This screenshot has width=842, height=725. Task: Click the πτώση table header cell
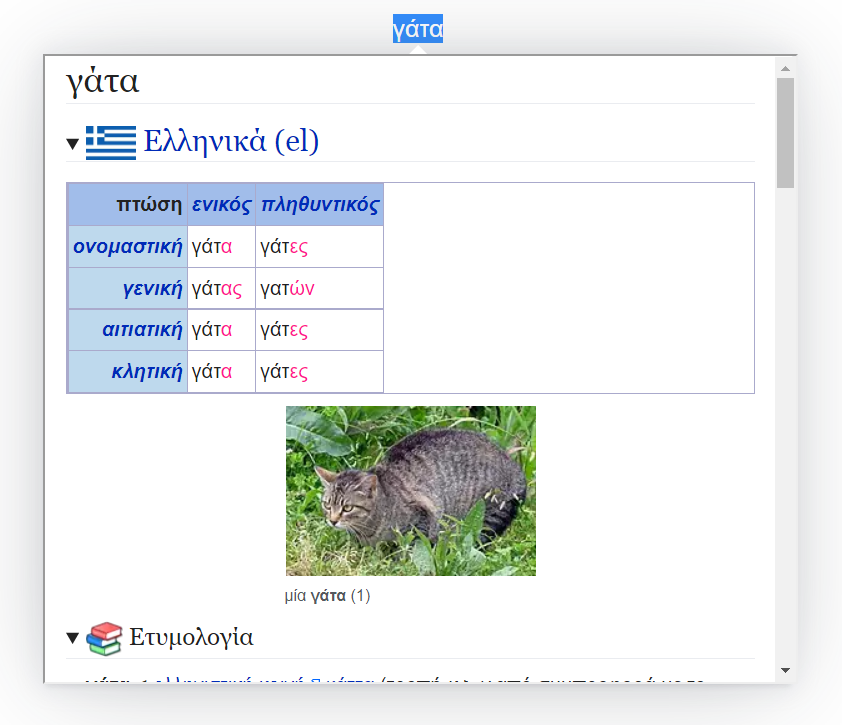(x=148, y=205)
